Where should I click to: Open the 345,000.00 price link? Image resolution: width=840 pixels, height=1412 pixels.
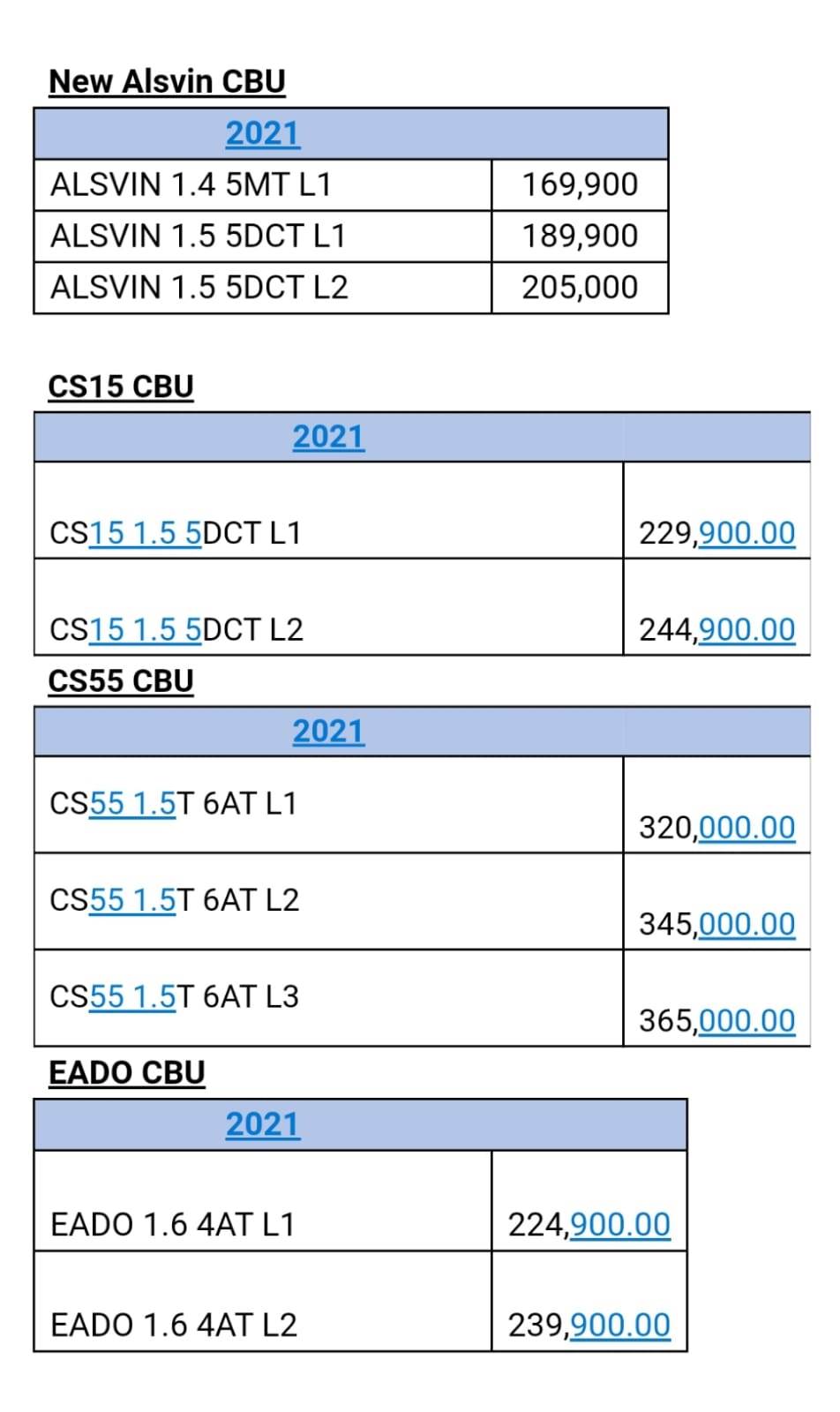click(x=746, y=924)
